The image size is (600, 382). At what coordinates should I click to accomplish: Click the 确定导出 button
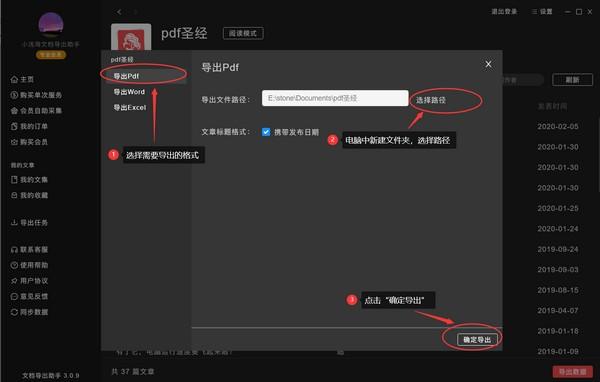click(477, 340)
